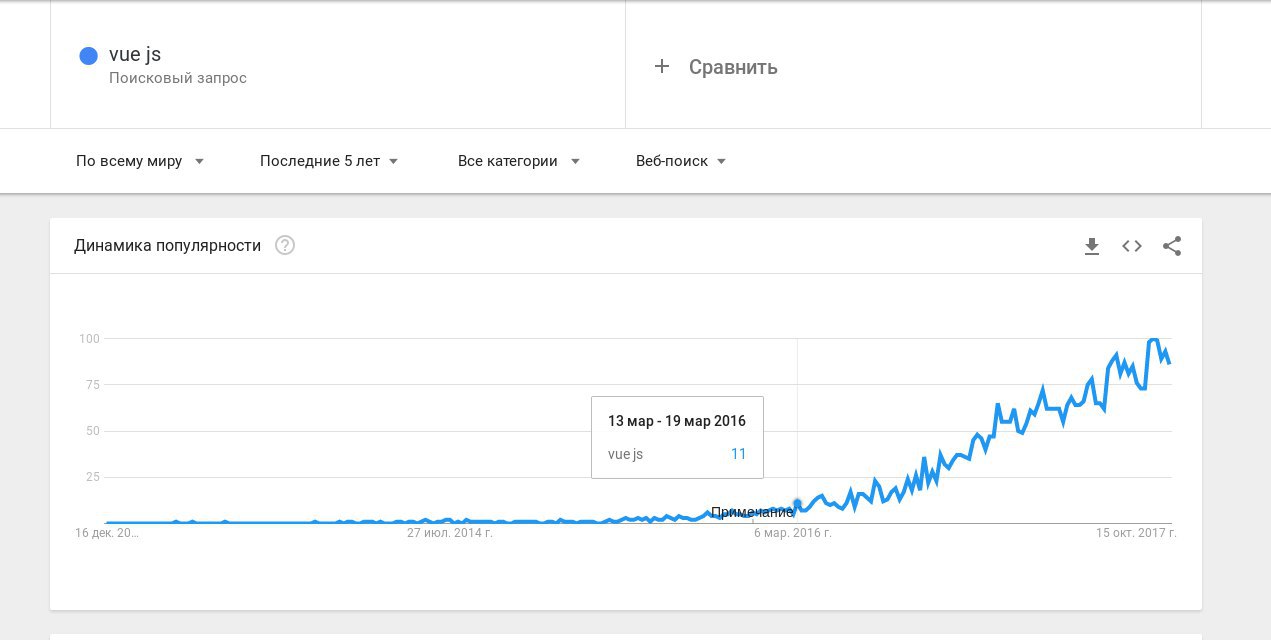This screenshot has width=1271, height=640.
Task: Click the Сравнить compare button
Action: pos(715,67)
